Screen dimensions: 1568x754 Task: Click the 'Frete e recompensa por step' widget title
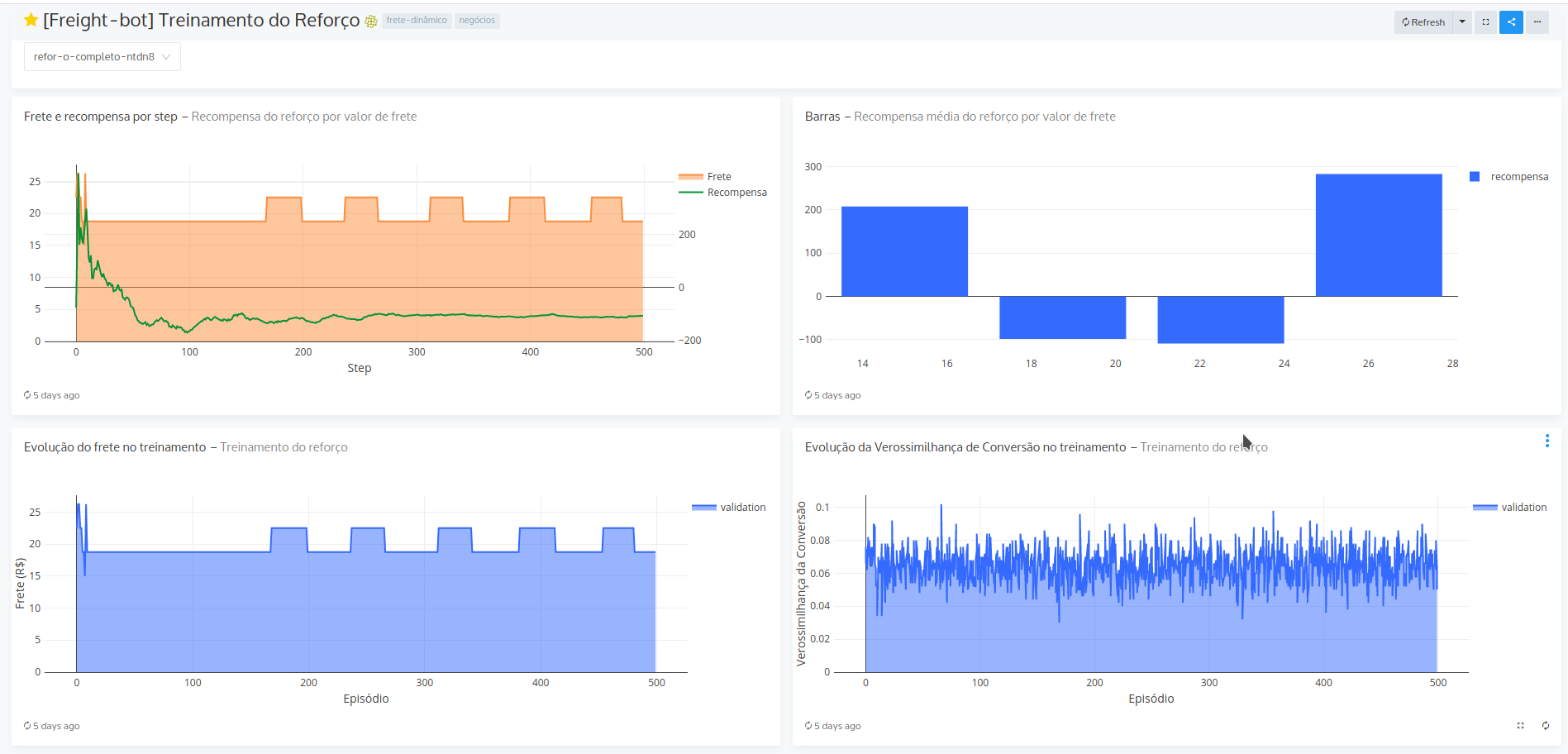tap(101, 117)
